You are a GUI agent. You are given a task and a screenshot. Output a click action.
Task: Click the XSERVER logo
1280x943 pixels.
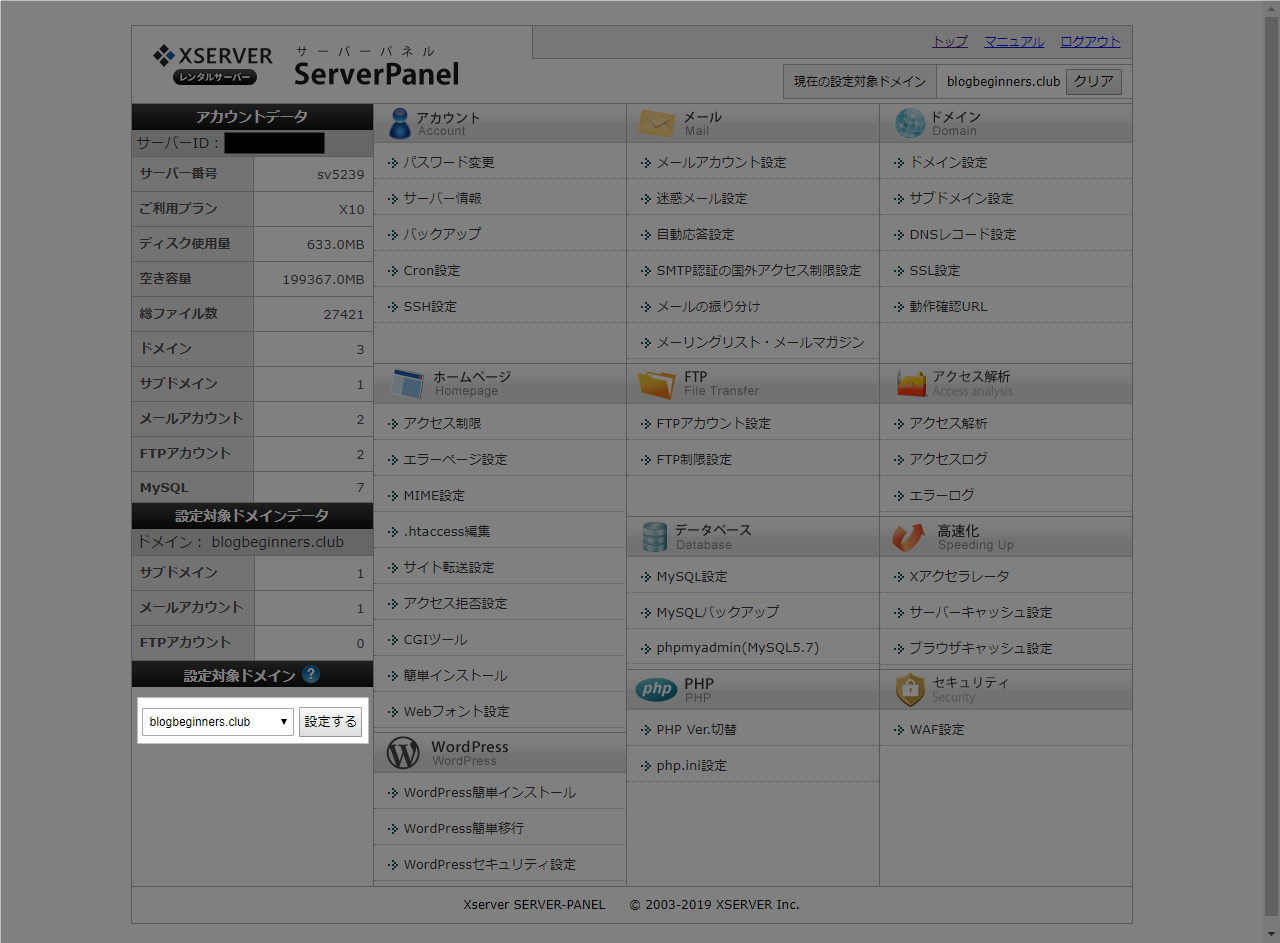pyautogui.click(x=212, y=64)
